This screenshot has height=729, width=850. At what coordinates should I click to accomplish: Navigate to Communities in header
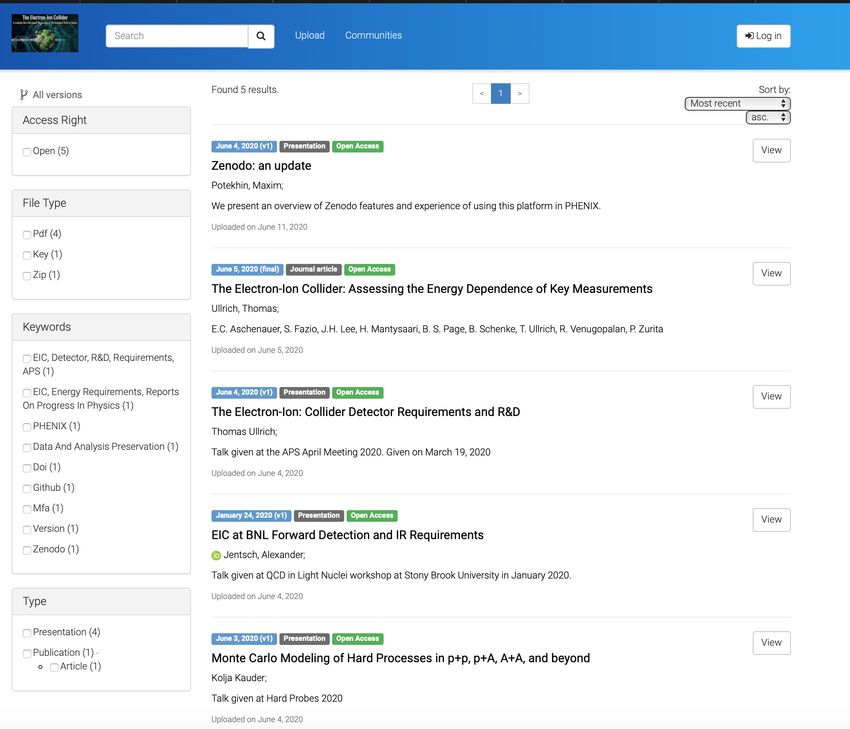coord(373,36)
